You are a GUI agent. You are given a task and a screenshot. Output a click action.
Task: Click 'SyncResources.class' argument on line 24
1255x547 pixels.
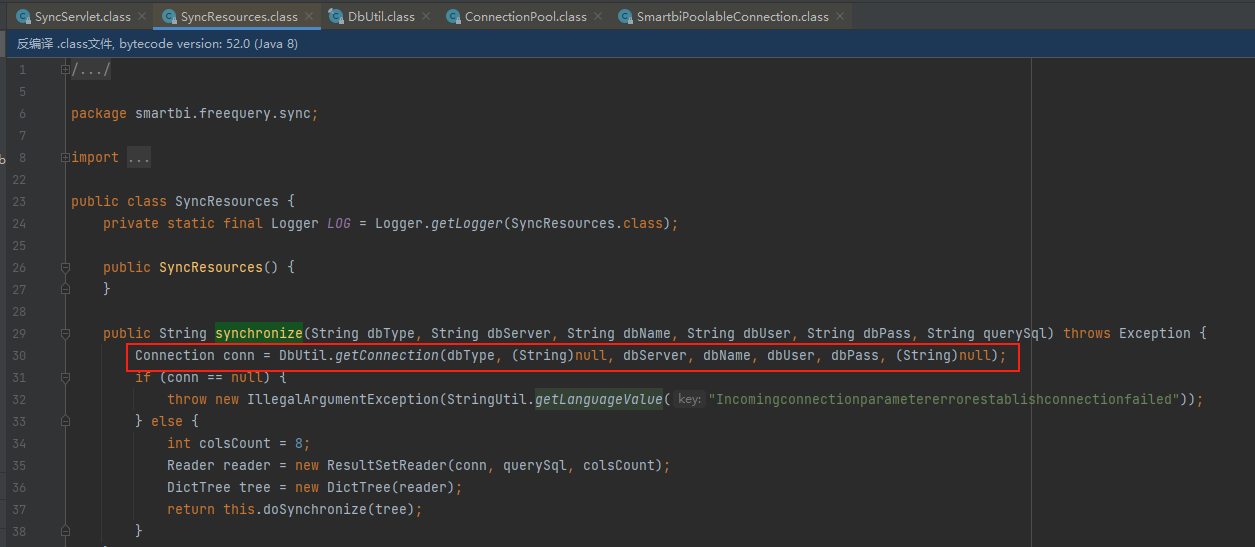click(x=587, y=224)
